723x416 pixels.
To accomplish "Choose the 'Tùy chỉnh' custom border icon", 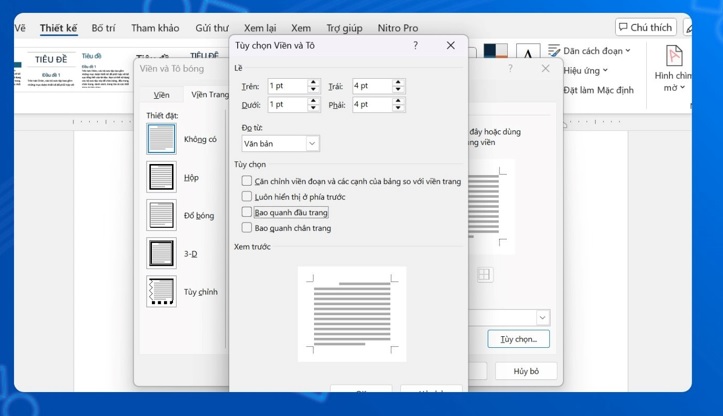I will [161, 291].
